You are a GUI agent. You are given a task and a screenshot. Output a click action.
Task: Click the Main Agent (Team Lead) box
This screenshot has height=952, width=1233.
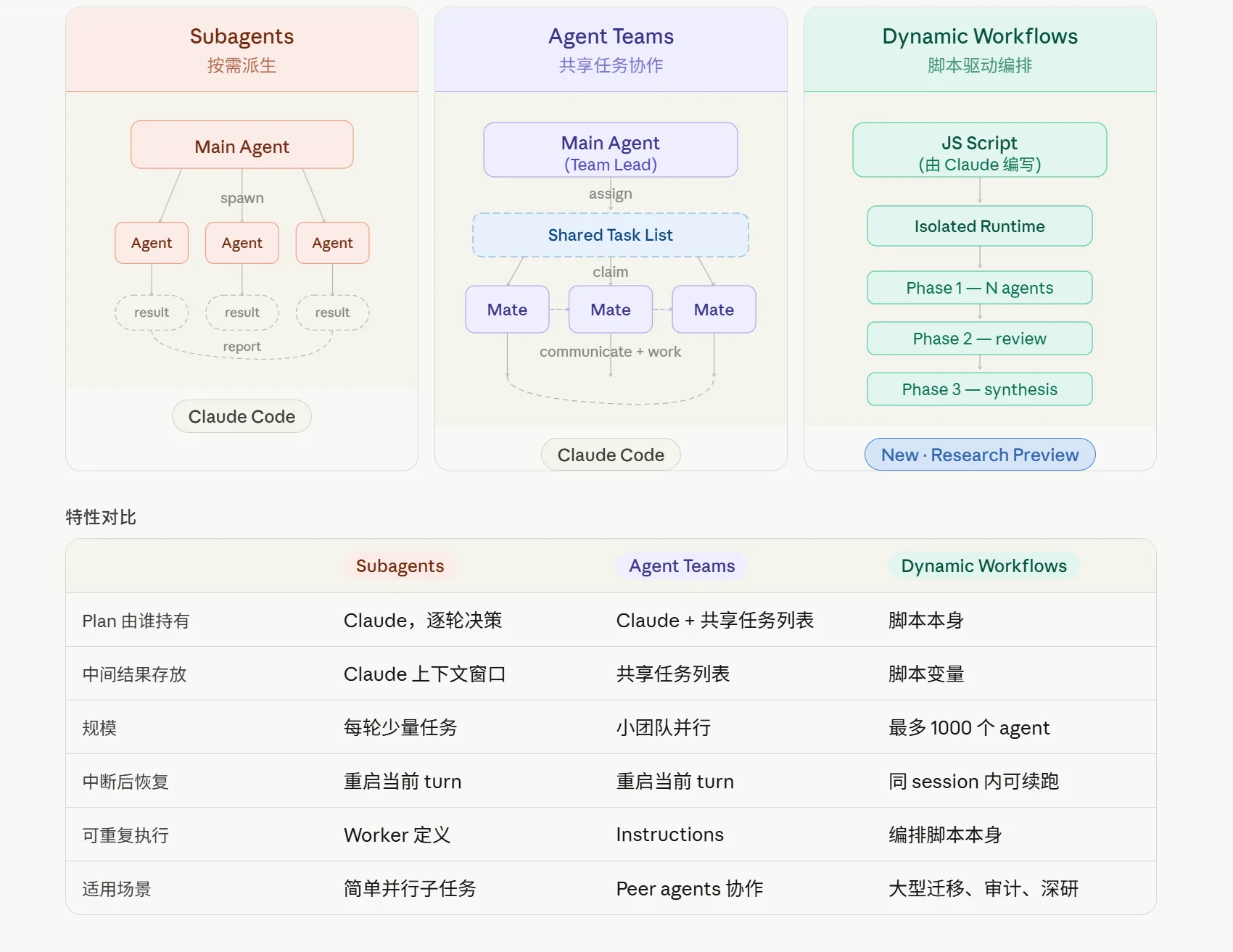610,150
